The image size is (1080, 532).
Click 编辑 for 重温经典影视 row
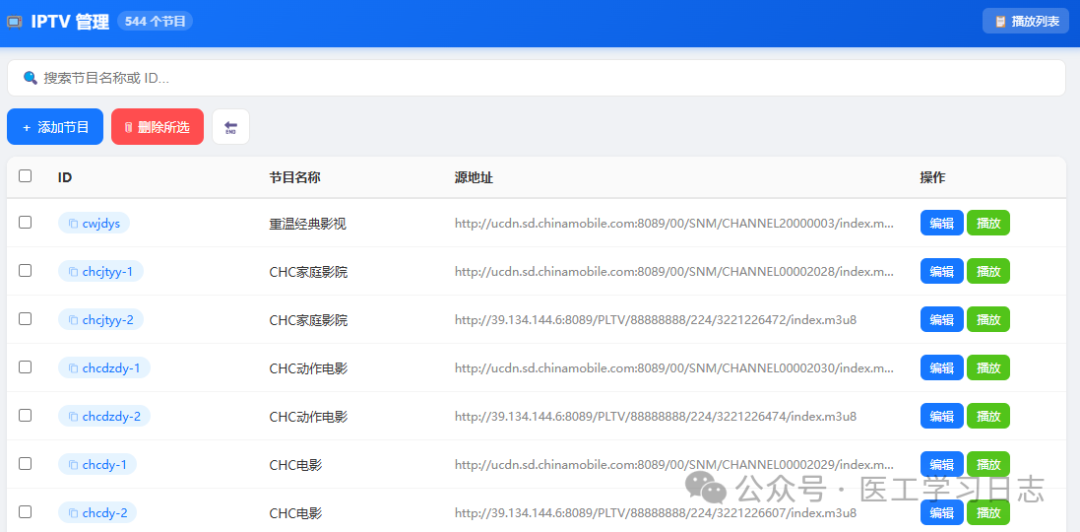(942, 223)
